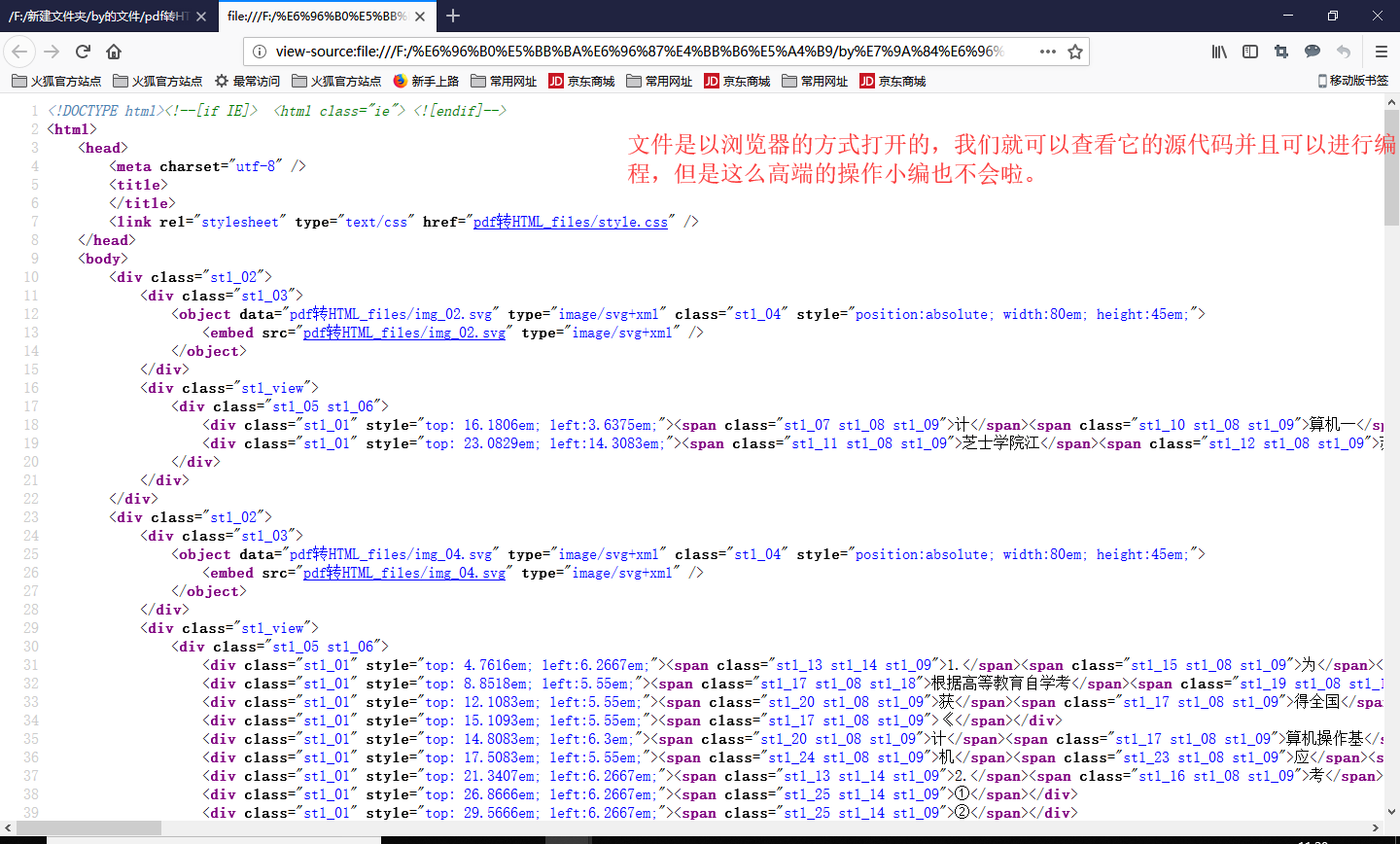Follow the img_04.svg embed src link
The image size is (1400, 844).
click(404, 573)
